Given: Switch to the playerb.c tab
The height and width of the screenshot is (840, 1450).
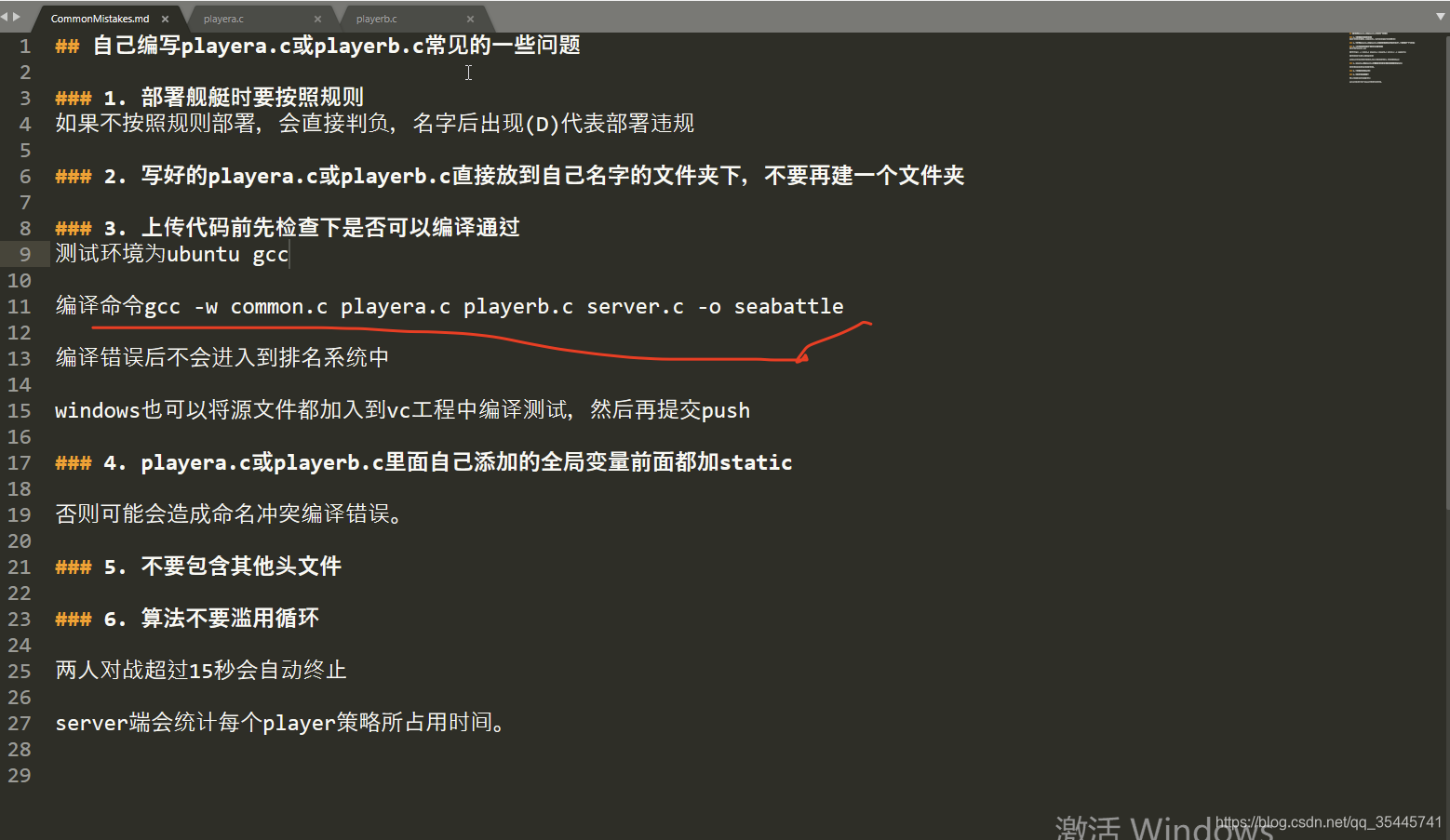Looking at the screenshot, I should 376,19.
